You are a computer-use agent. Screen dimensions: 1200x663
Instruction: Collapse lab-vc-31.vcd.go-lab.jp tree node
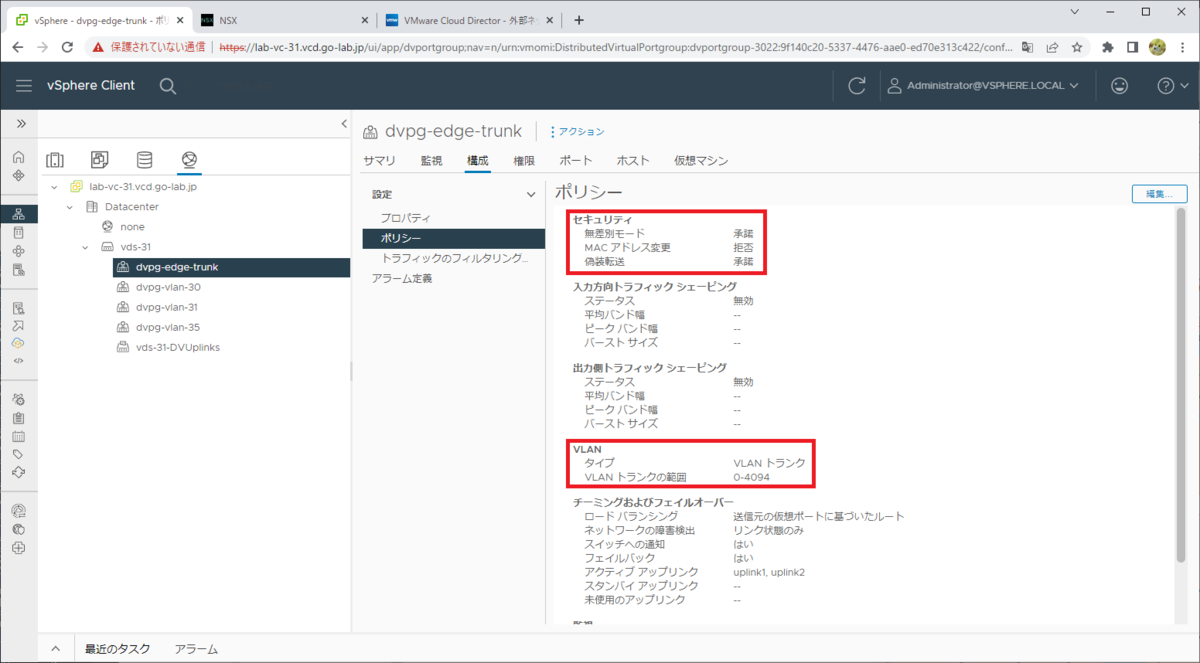click(54, 187)
